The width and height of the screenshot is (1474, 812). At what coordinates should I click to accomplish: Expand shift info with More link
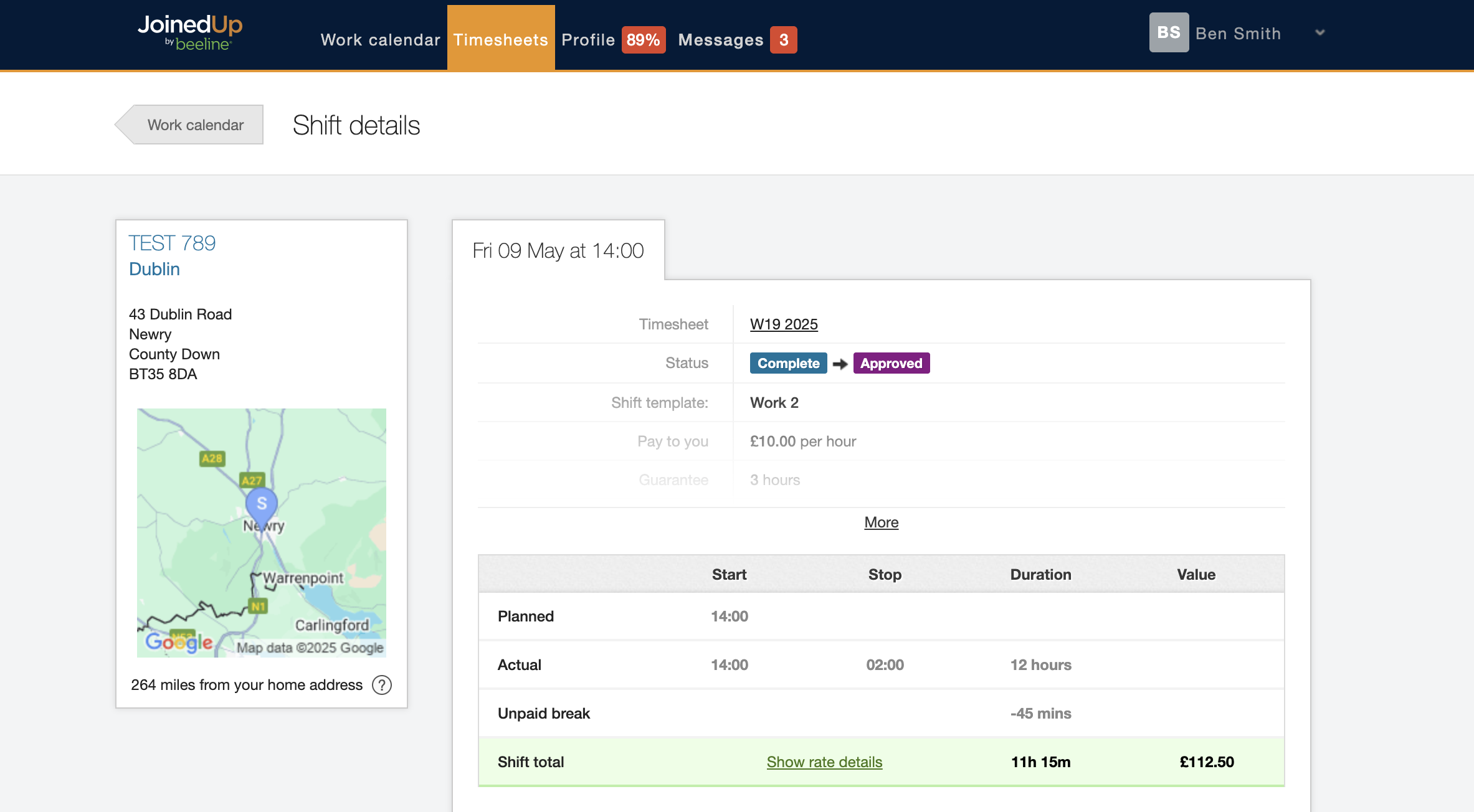tap(881, 522)
